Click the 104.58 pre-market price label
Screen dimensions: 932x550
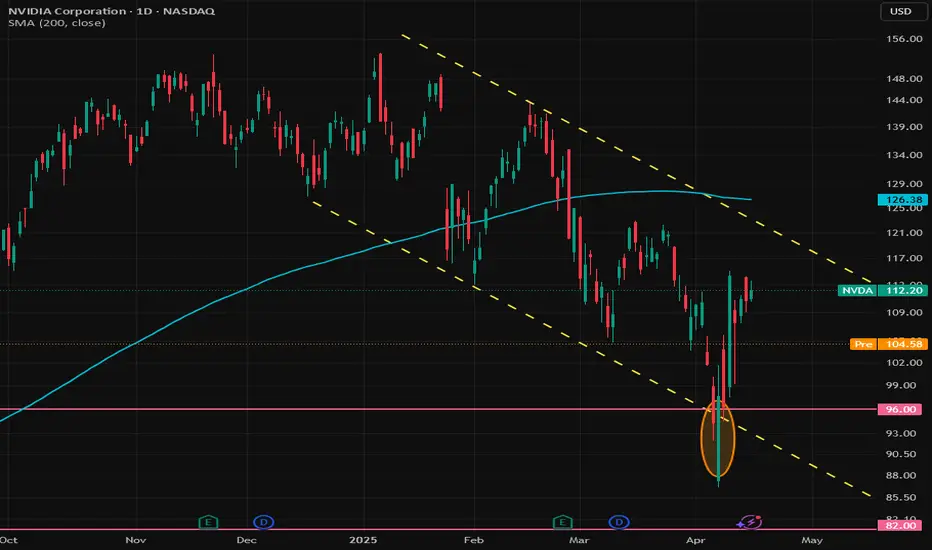coord(903,344)
